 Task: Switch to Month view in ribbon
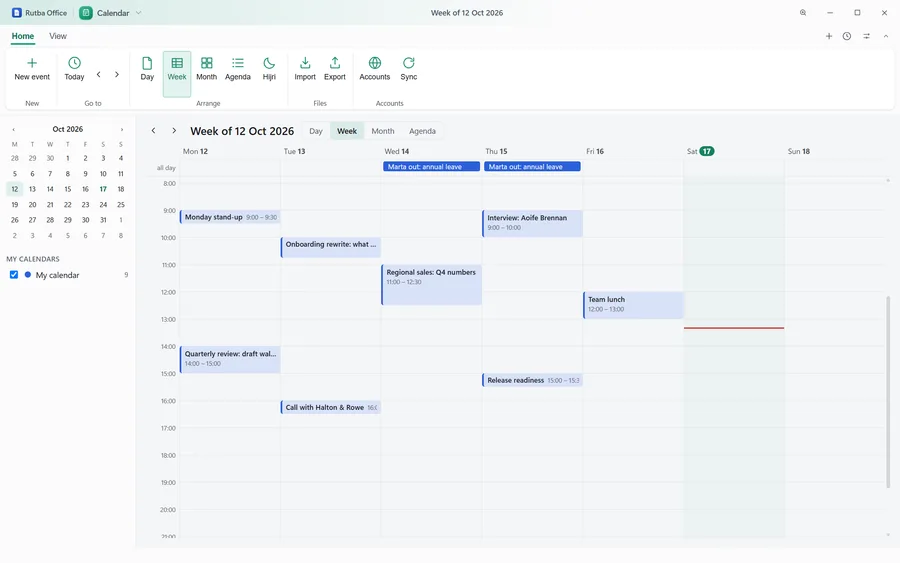click(x=207, y=69)
